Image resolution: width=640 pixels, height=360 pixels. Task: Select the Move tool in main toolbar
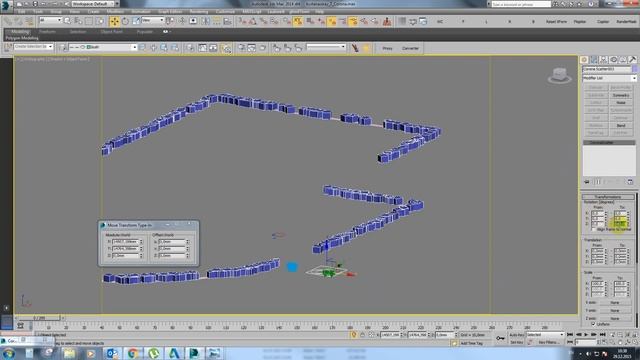(x=114, y=21)
